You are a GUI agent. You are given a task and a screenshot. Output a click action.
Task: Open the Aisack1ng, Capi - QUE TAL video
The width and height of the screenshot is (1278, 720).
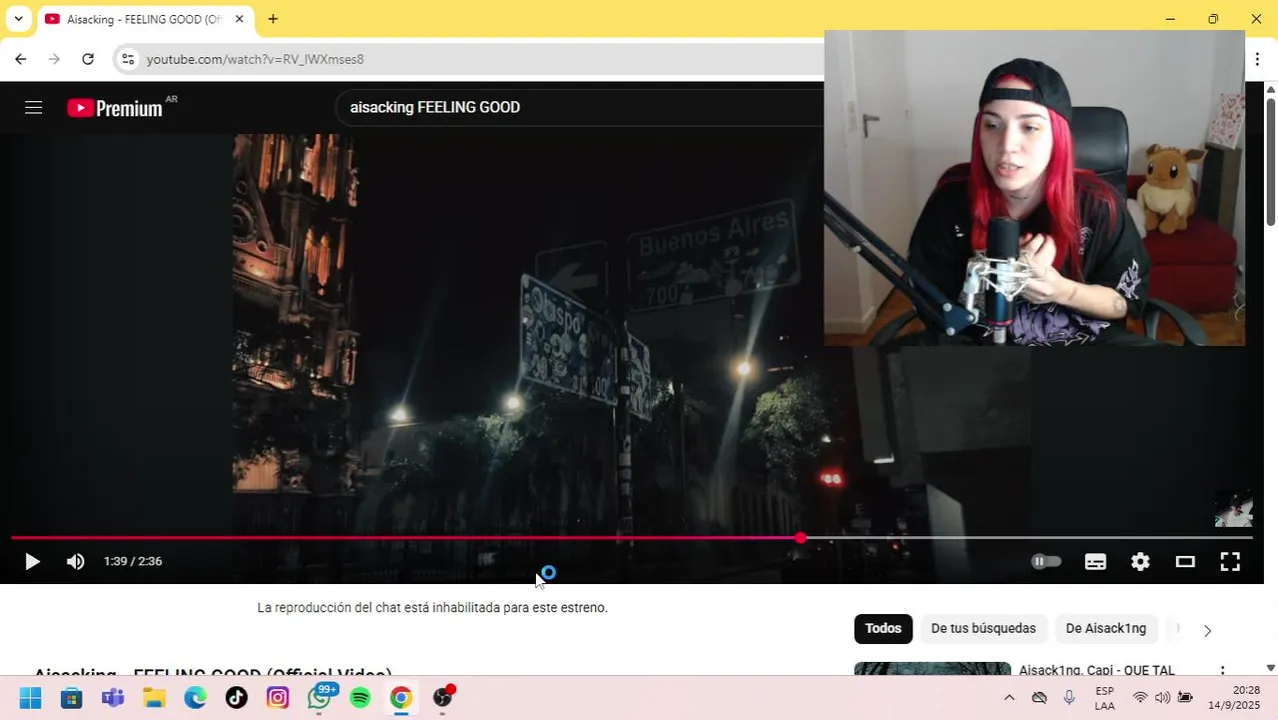[x=1097, y=670]
